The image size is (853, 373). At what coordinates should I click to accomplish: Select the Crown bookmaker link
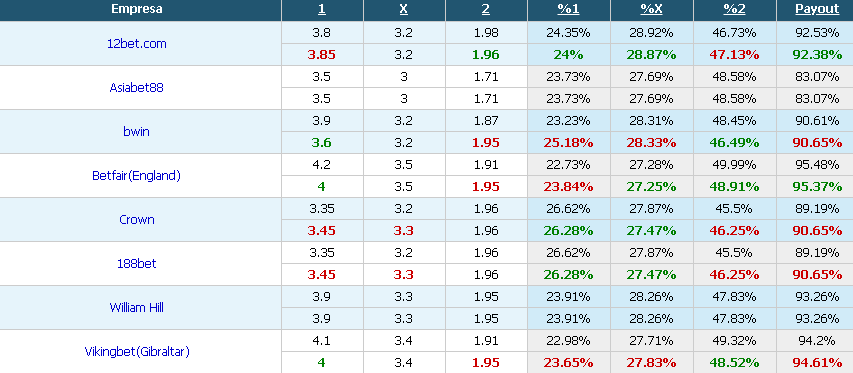[137, 220]
